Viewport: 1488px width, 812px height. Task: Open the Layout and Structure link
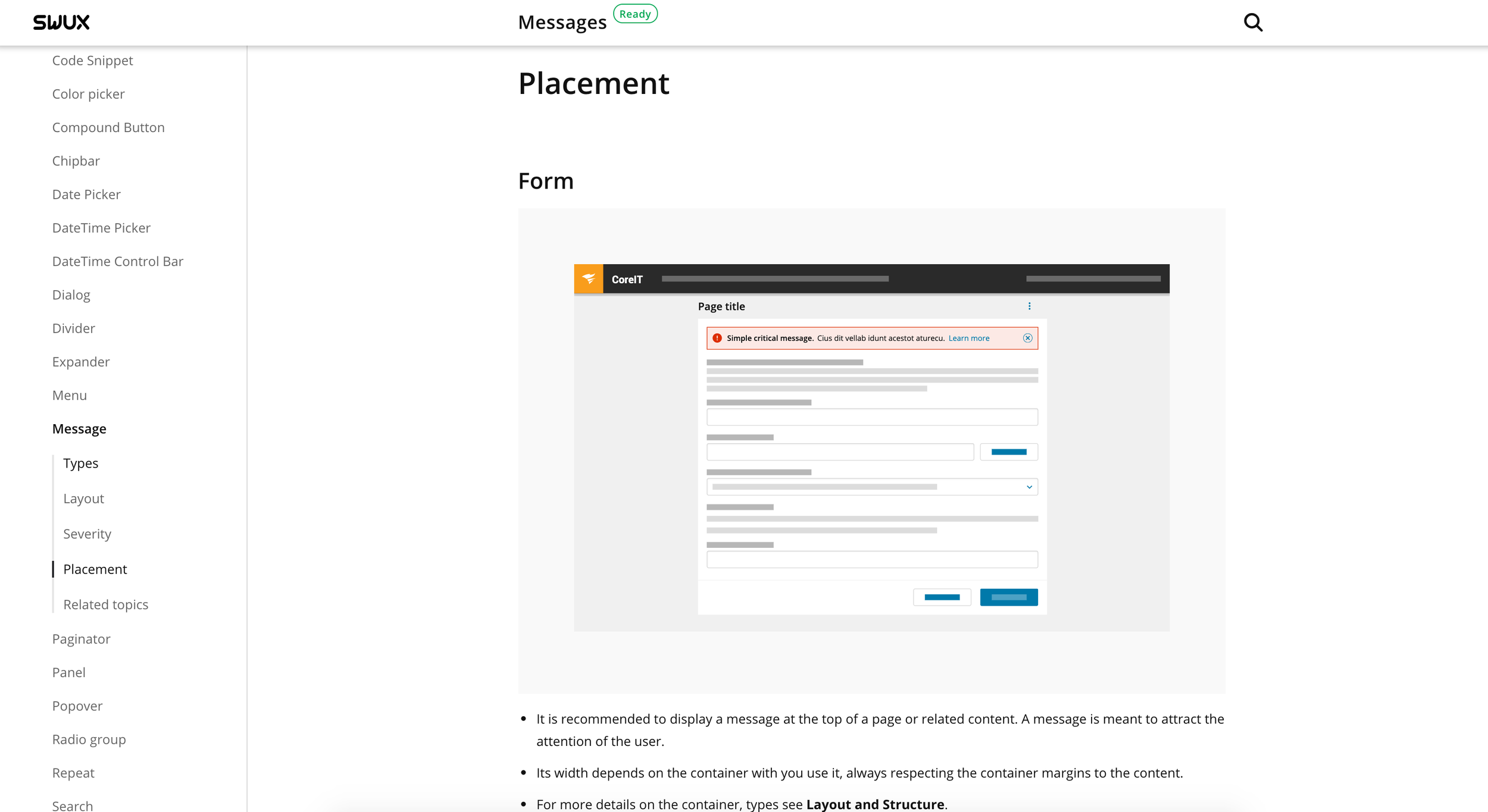[x=875, y=804]
